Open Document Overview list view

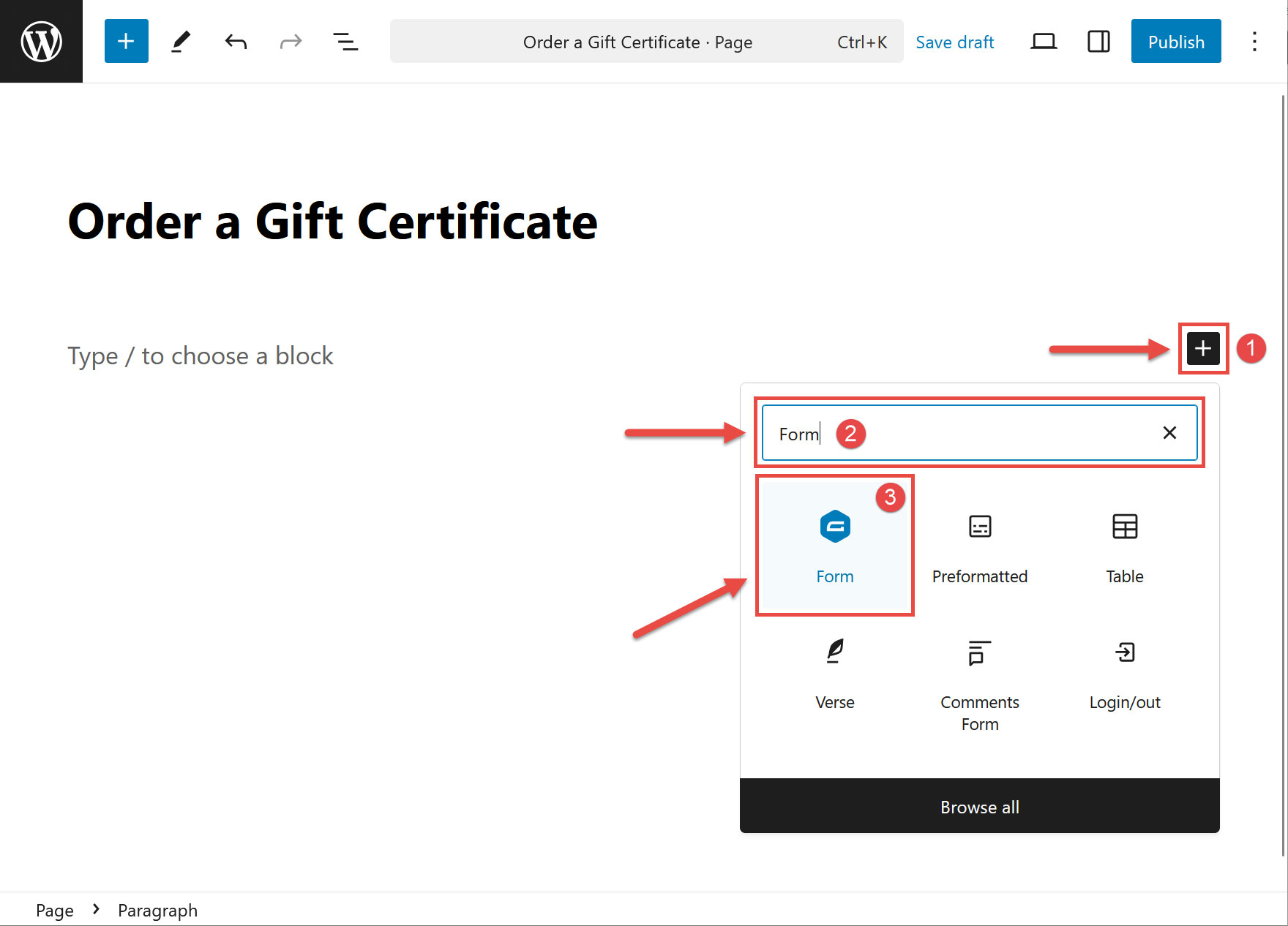[345, 41]
